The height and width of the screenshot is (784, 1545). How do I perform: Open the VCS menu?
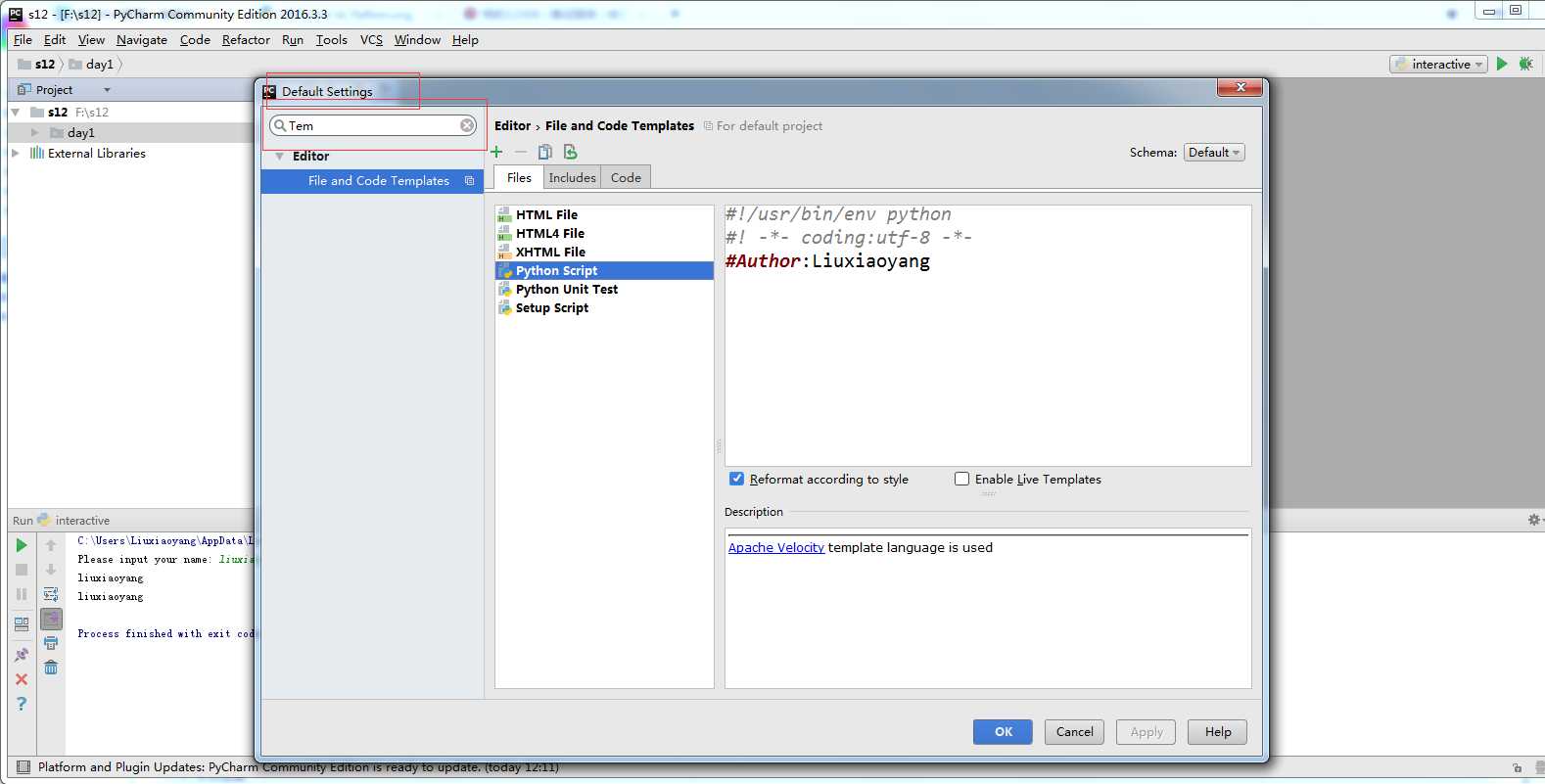click(x=371, y=39)
